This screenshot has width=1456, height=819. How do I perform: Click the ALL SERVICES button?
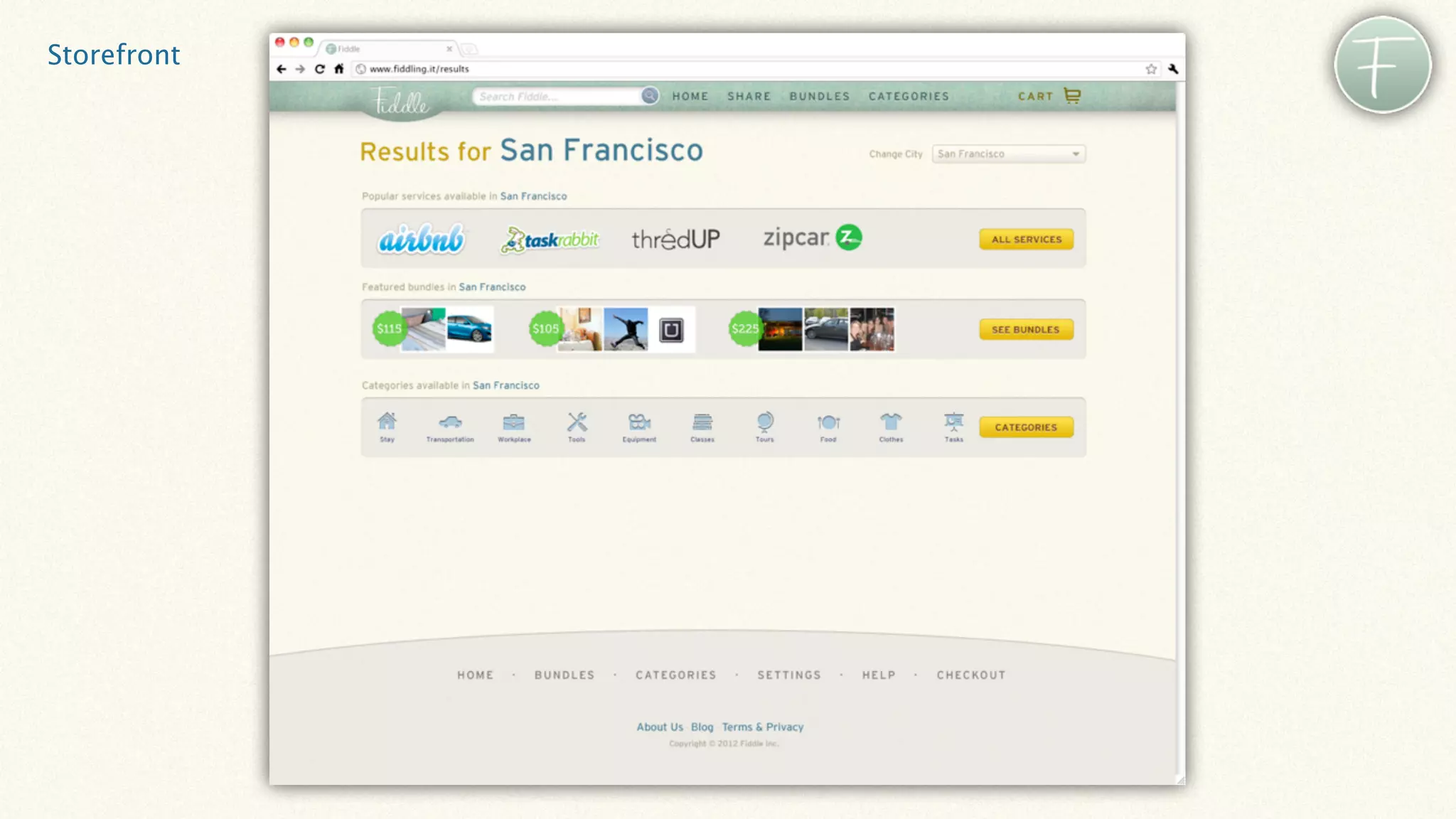[x=1026, y=240]
